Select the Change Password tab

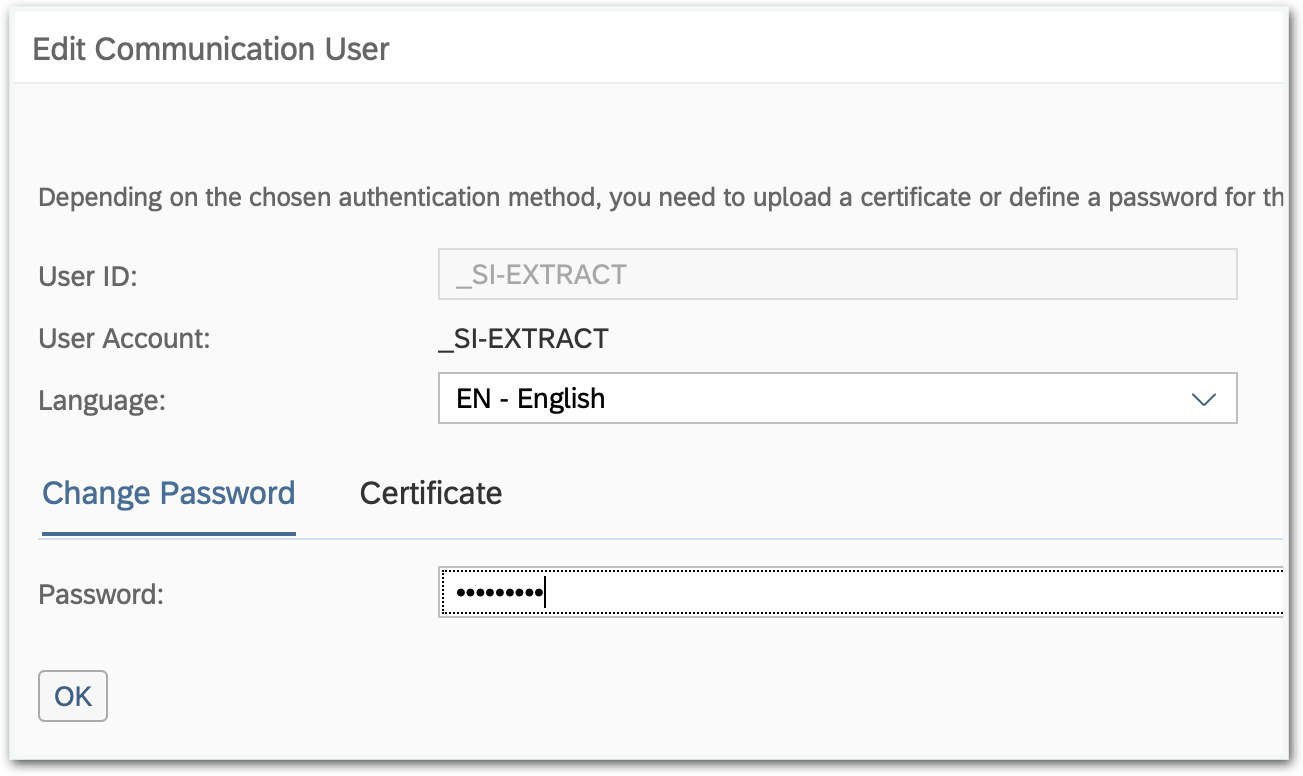pos(167,493)
